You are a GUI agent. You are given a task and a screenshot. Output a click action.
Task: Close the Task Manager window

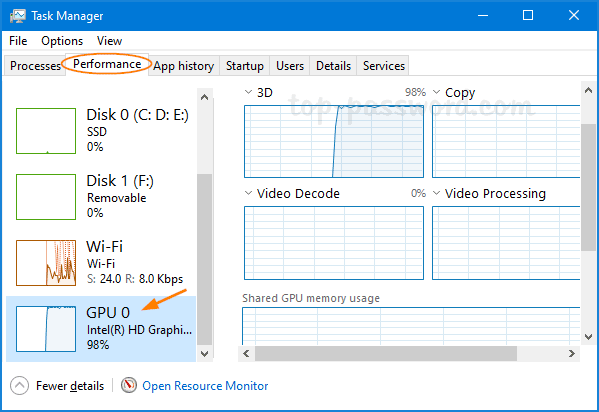click(574, 16)
